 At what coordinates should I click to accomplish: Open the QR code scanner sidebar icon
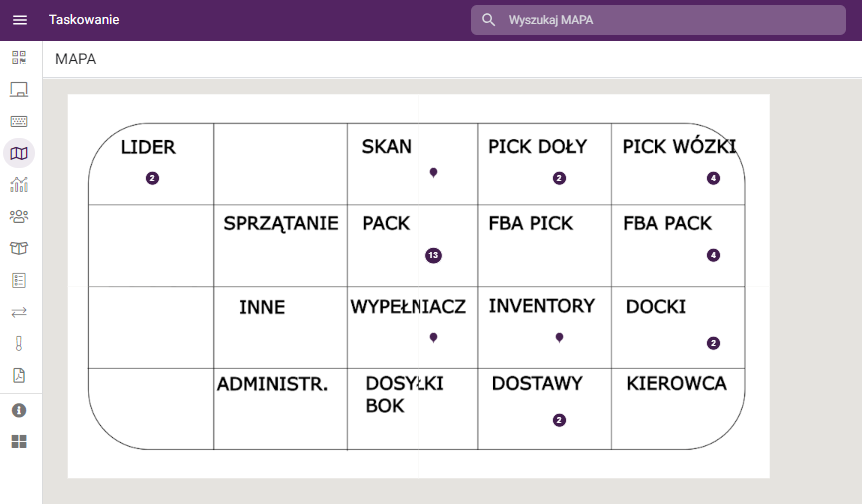coord(19,57)
